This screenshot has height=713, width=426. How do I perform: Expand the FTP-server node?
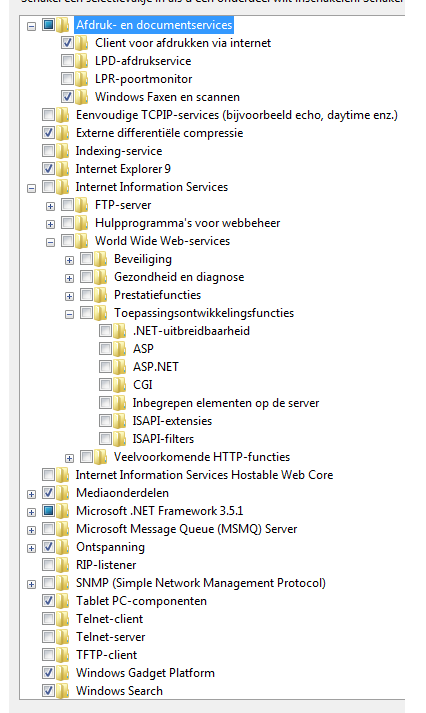[x=50, y=206]
